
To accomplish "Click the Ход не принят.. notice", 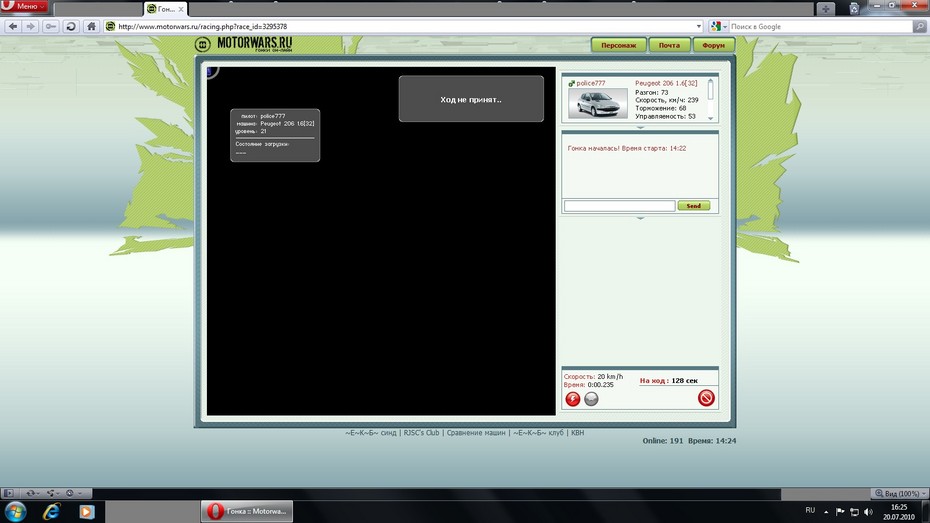I will click(471, 99).
